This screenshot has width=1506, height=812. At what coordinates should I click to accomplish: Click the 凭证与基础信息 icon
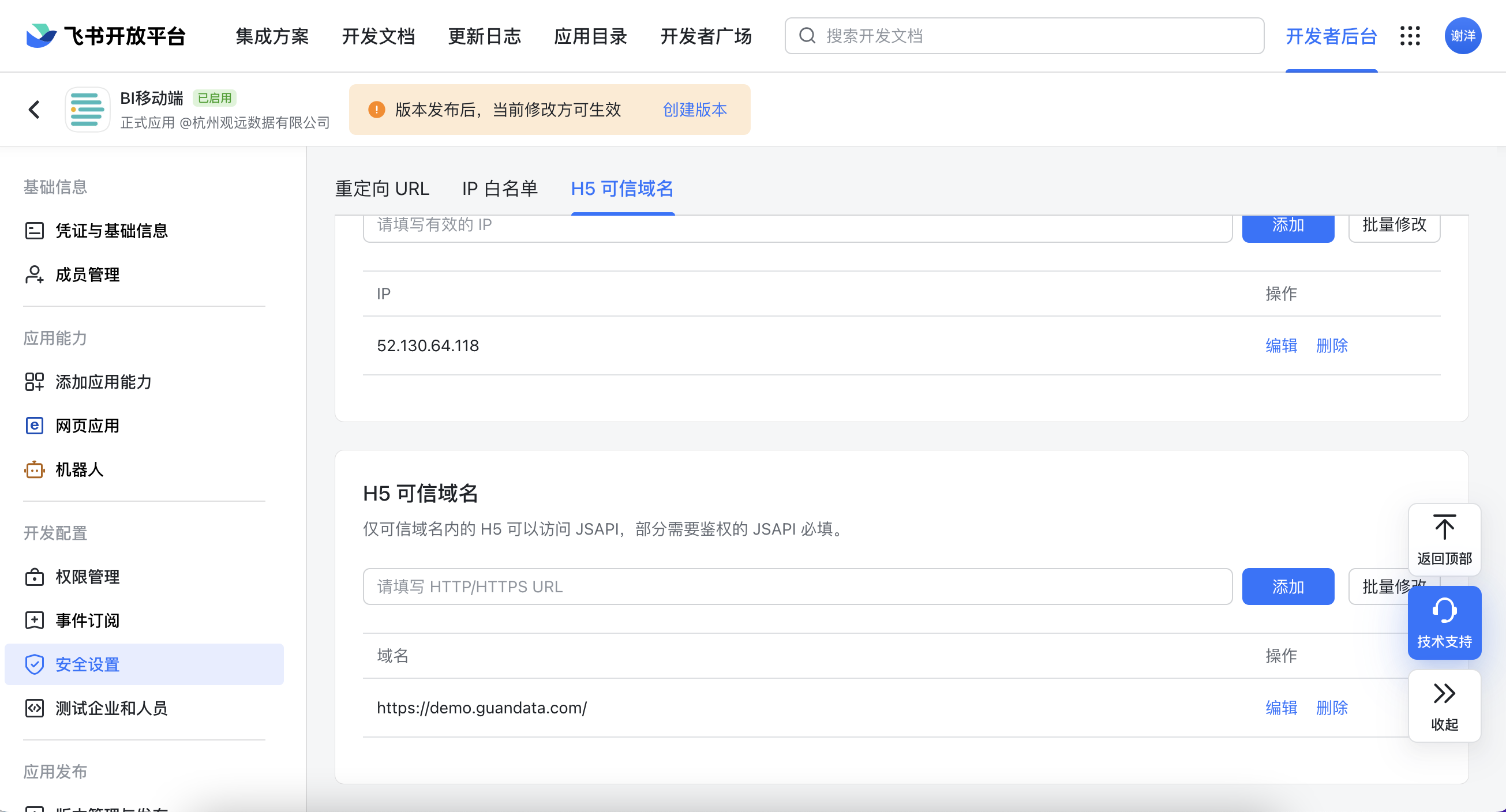[x=35, y=231]
